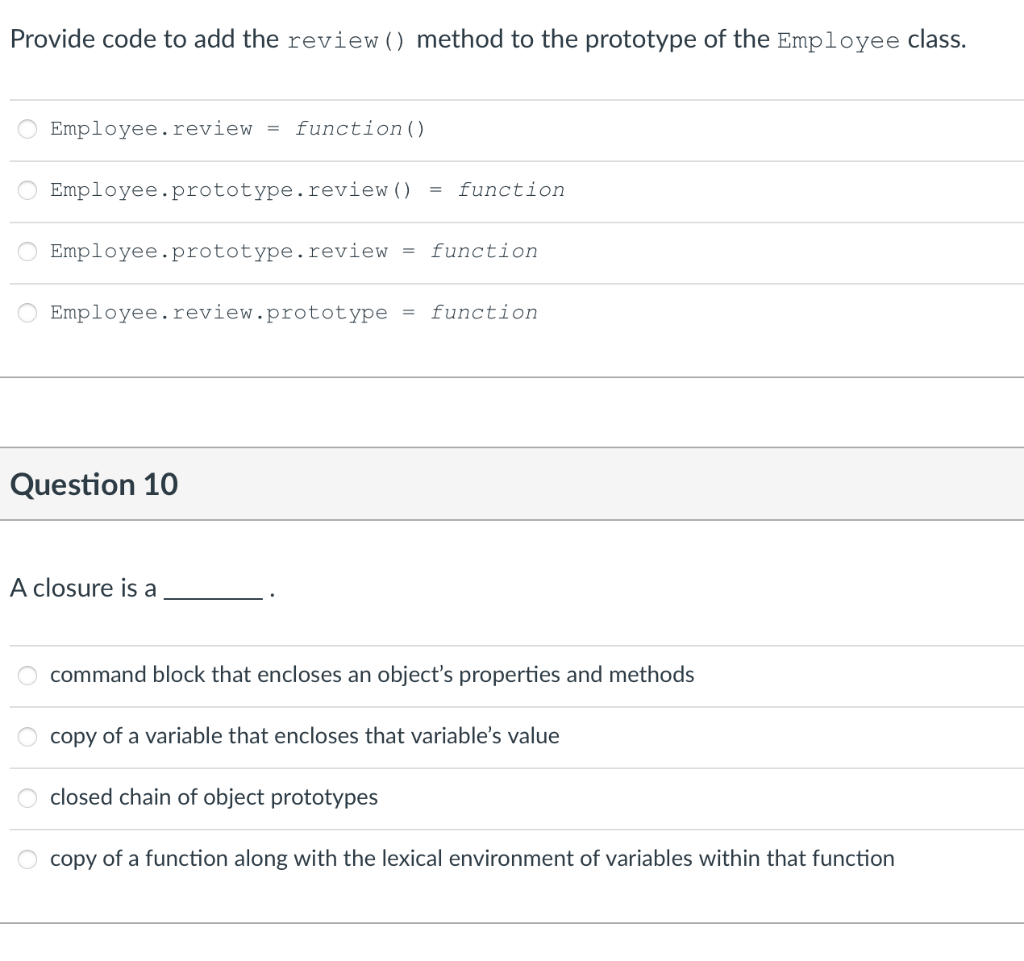
Task: Choose the copy of a variable answer
Action: point(26,737)
